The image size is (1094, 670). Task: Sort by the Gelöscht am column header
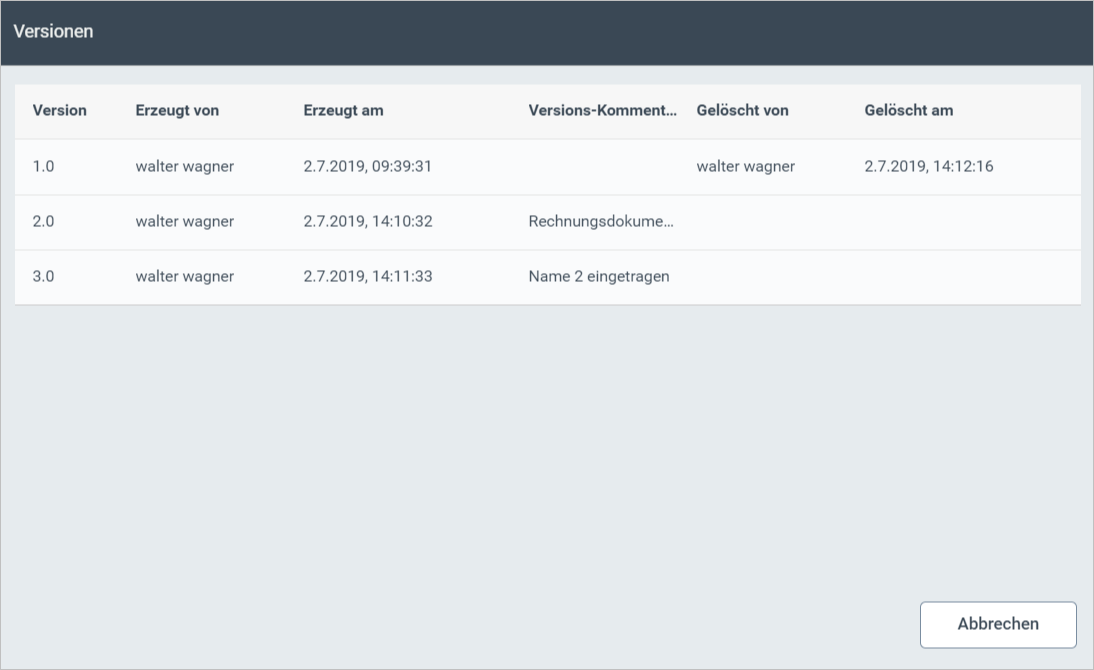pyautogui.click(x=908, y=111)
